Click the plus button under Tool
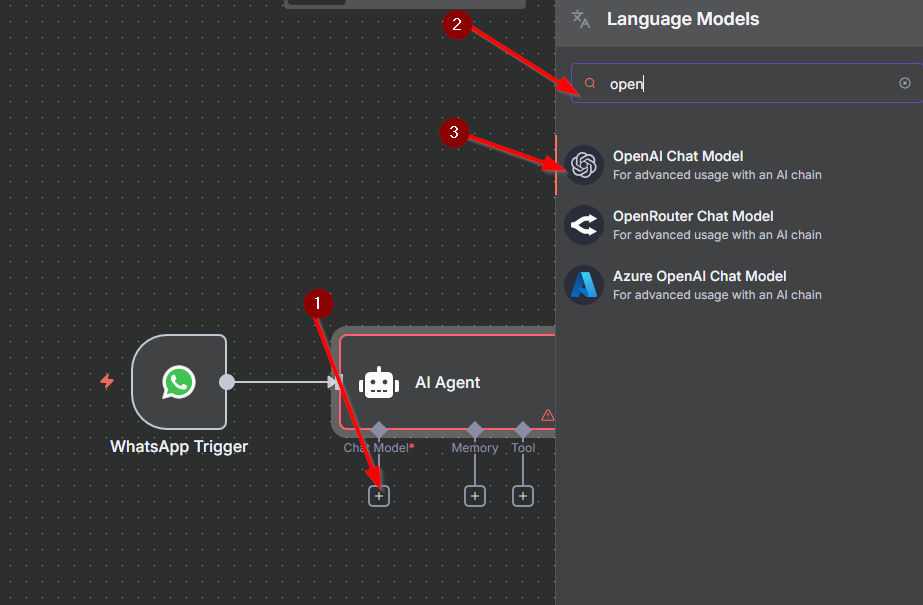Image resolution: width=923 pixels, height=605 pixels. (x=523, y=496)
